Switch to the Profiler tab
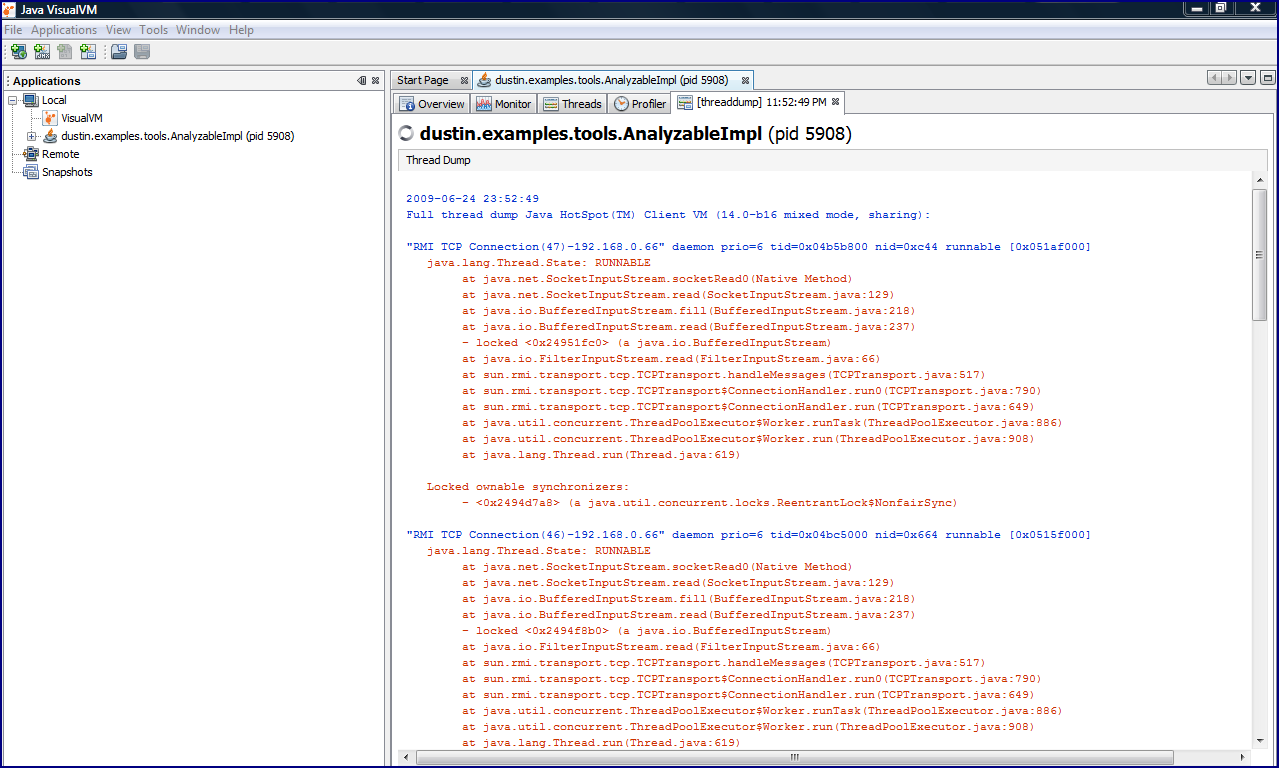The height and width of the screenshot is (768, 1279). [x=640, y=103]
